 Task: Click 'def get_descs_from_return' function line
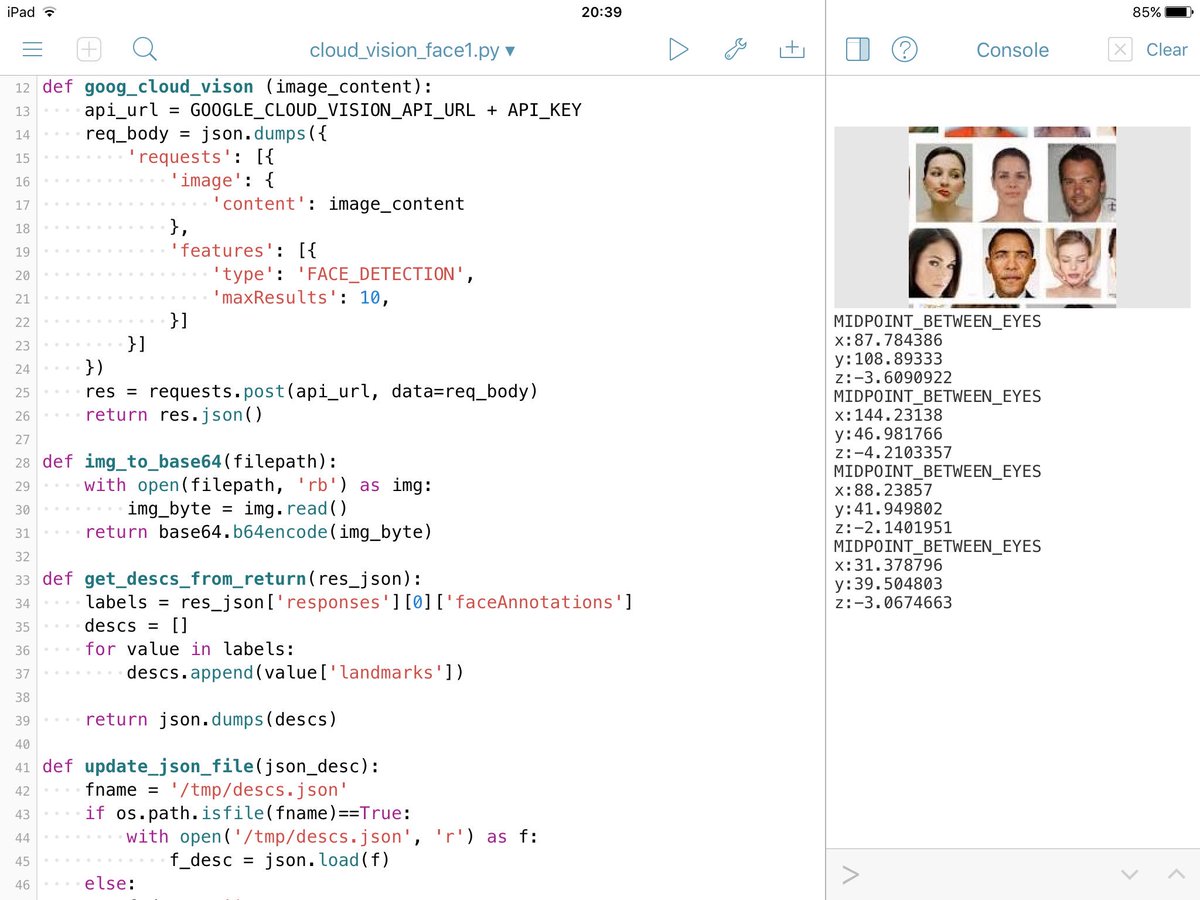(x=232, y=578)
